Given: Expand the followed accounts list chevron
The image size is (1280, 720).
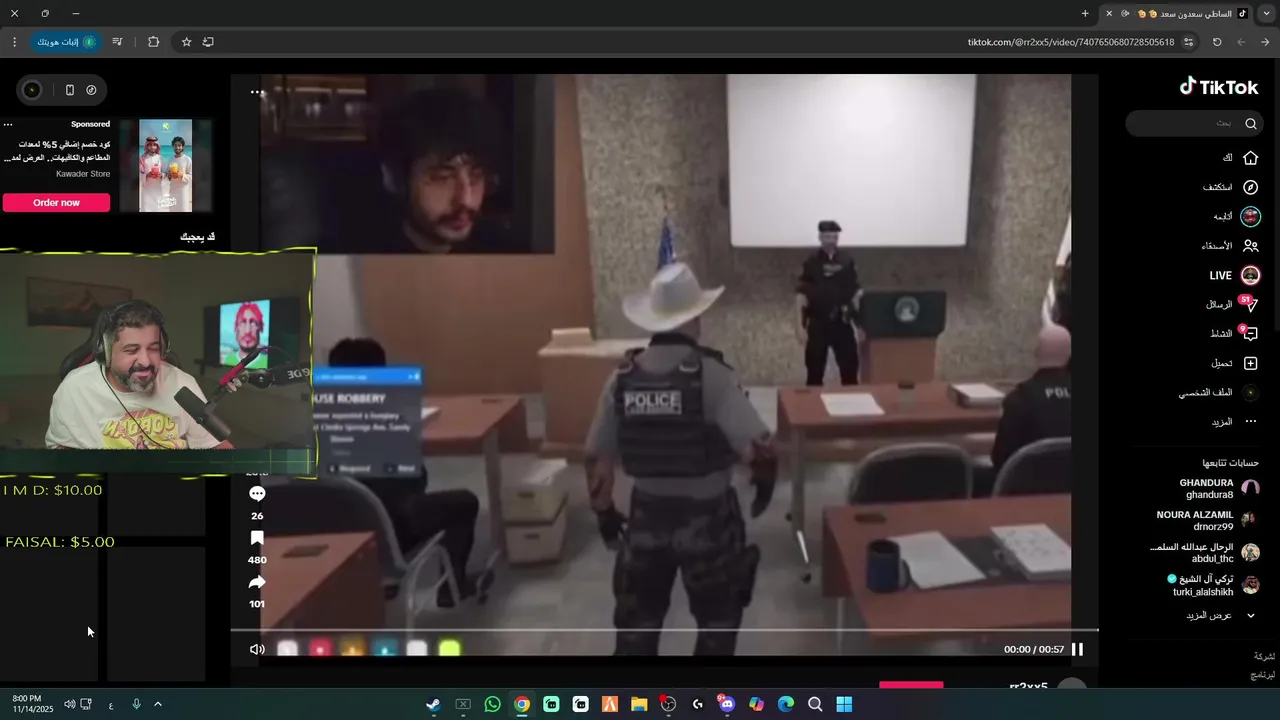Looking at the screenshot, I should point(1250,615).
